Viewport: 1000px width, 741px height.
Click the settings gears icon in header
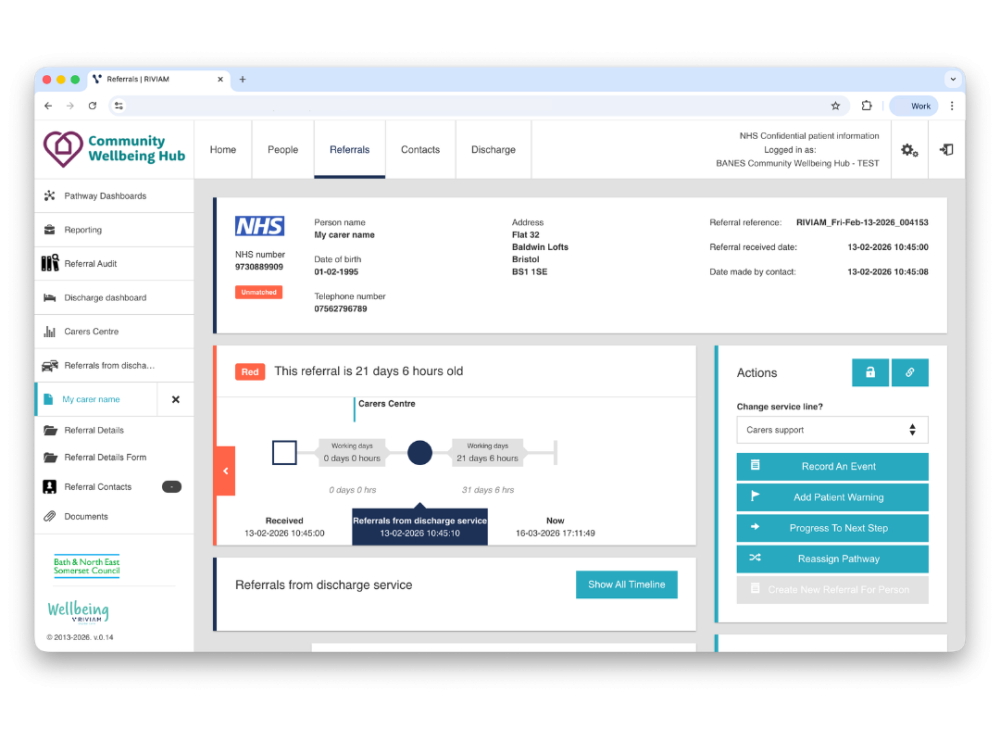coord(908,150)
